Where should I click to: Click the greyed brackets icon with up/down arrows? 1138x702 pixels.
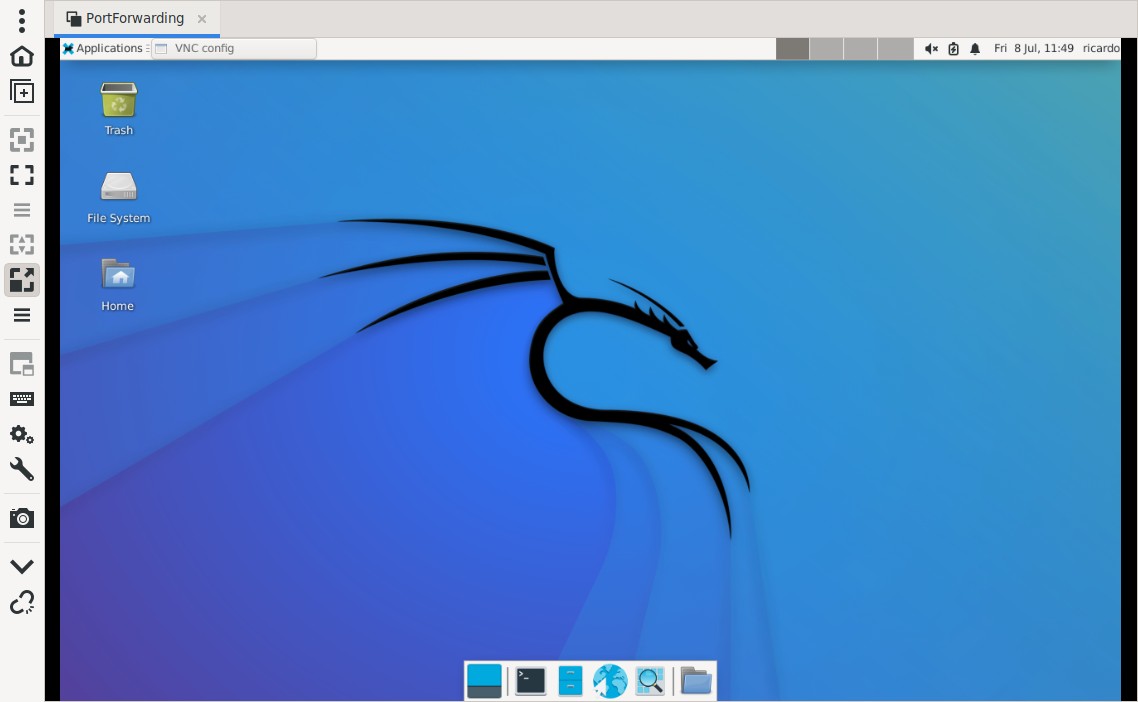tap(22, 245)
